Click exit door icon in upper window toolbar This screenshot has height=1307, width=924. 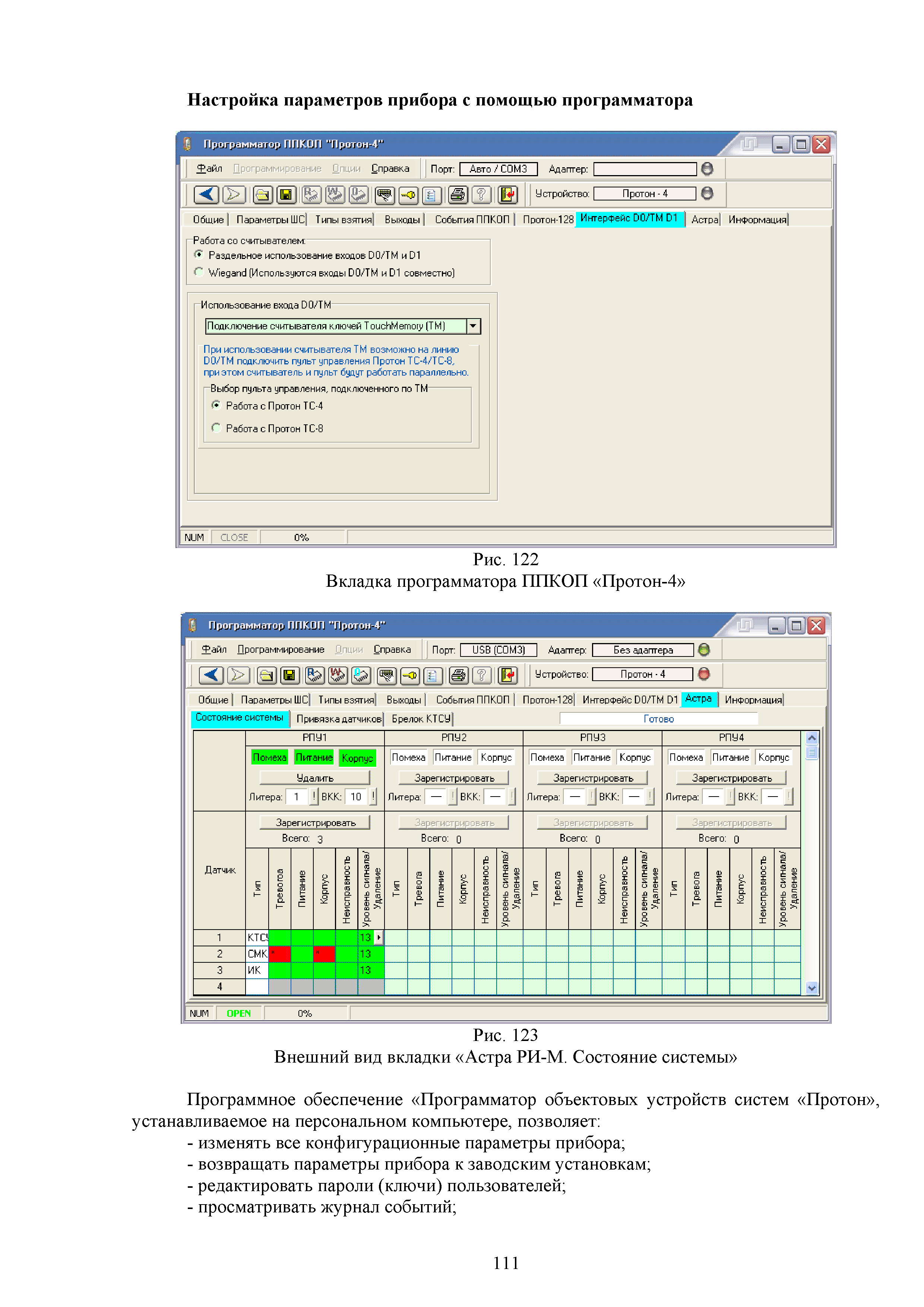coord(507,195)
